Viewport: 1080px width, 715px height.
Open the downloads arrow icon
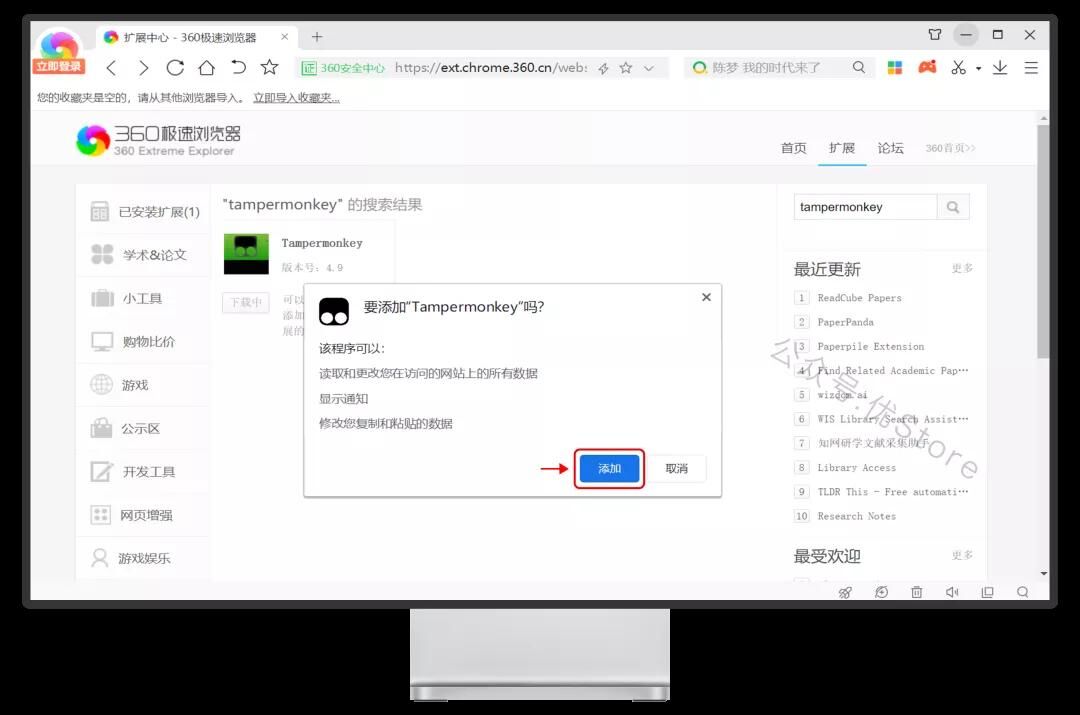1000,68
